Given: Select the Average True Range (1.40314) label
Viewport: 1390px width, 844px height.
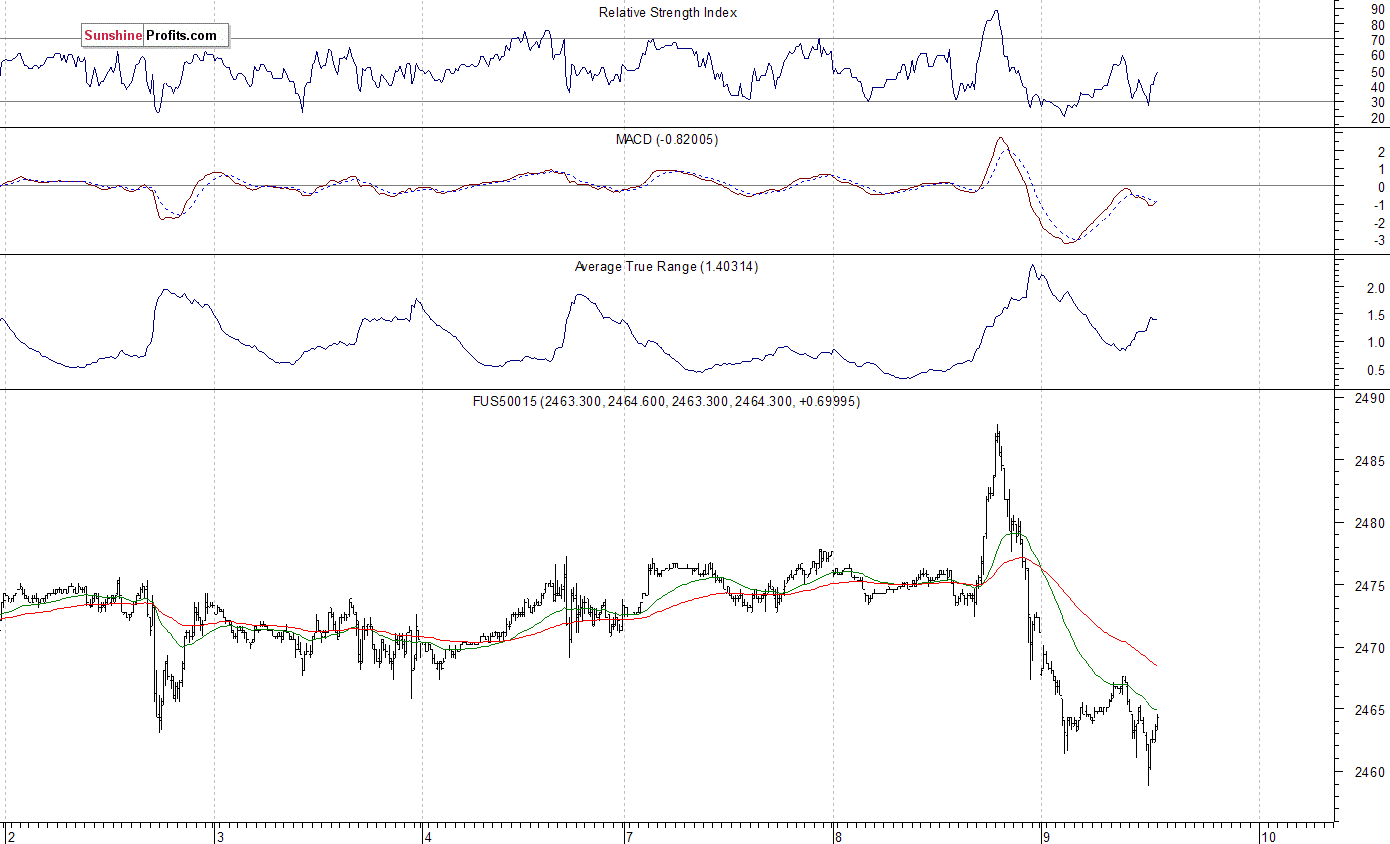Looking at the screenshot, I should pos(666,266).
